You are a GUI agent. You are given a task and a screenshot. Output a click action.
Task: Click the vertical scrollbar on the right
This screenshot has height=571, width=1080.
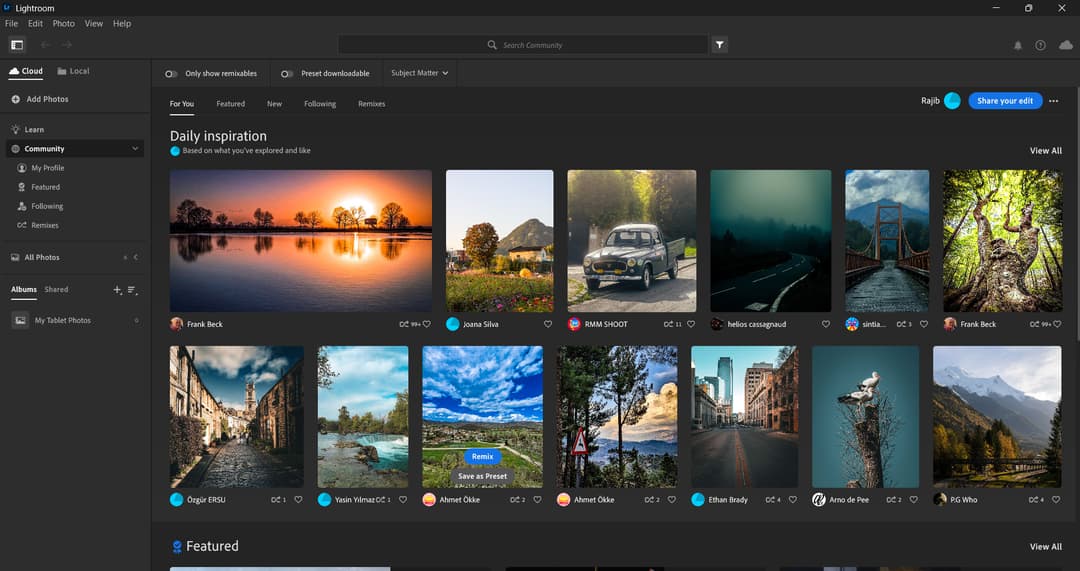click(1077, 214)
